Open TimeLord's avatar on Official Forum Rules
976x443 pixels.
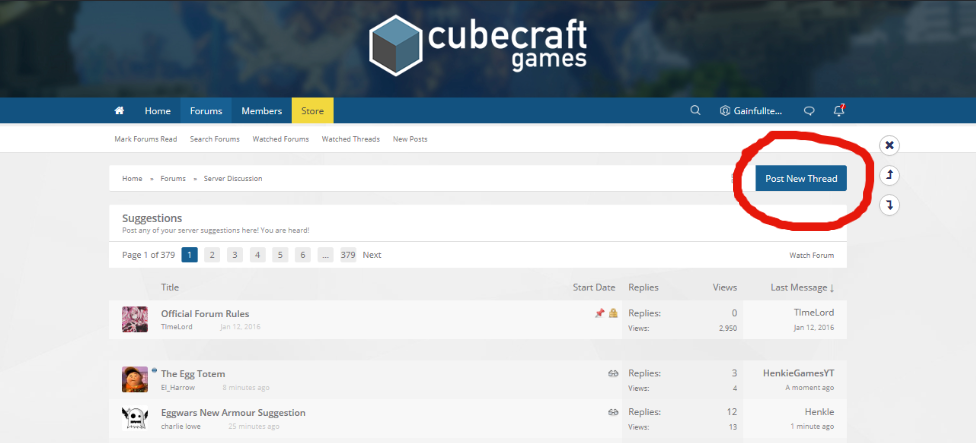[134, 319]
